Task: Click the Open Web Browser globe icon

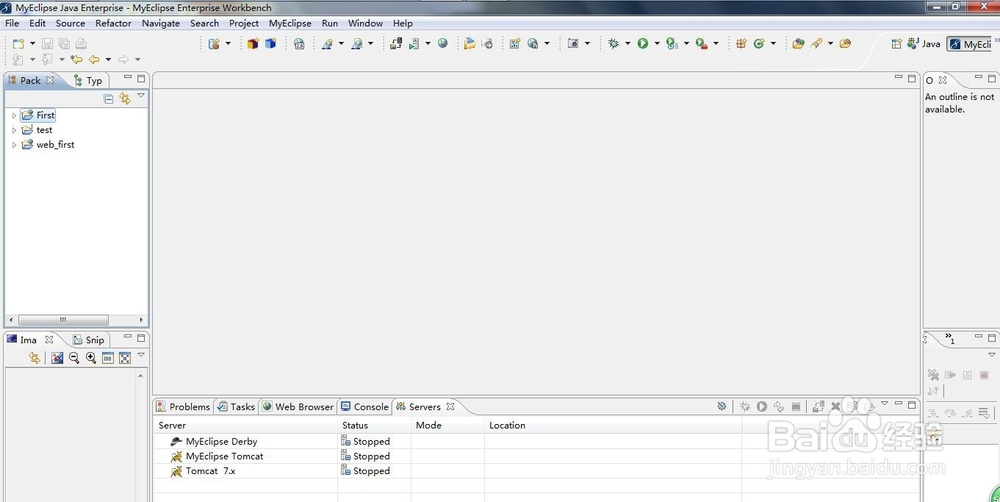Action: 443,43
